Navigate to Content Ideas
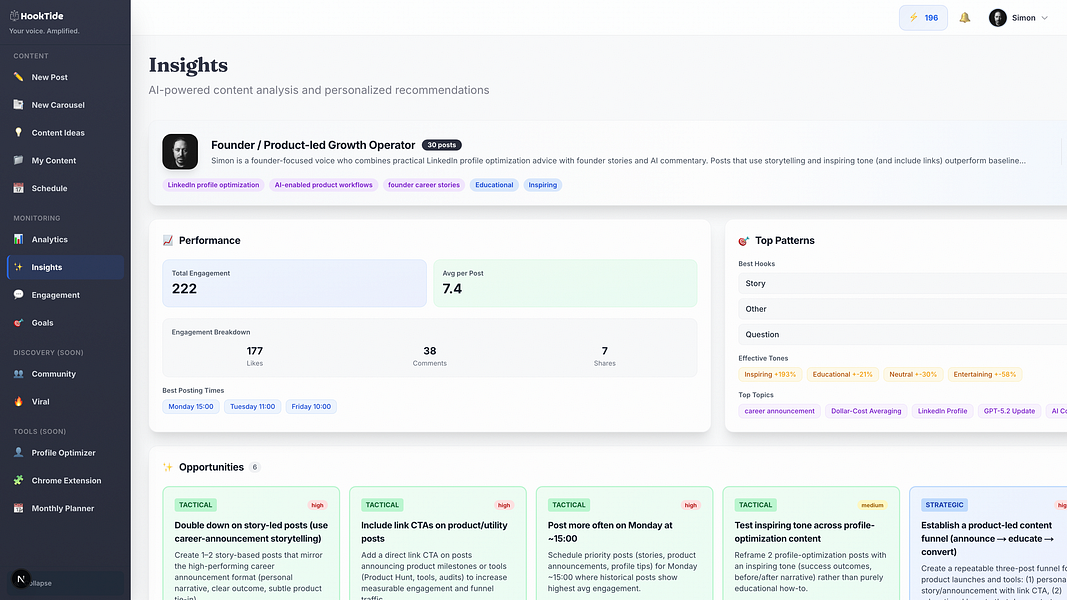 click(x=65, y=133)
